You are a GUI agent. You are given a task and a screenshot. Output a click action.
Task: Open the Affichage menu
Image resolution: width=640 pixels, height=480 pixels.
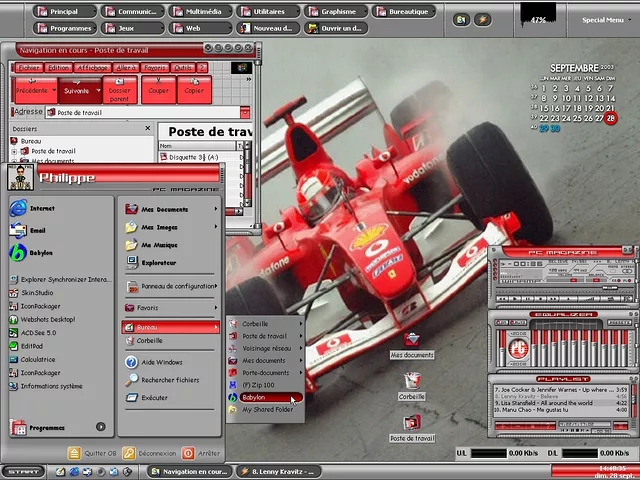coord(92,67)
